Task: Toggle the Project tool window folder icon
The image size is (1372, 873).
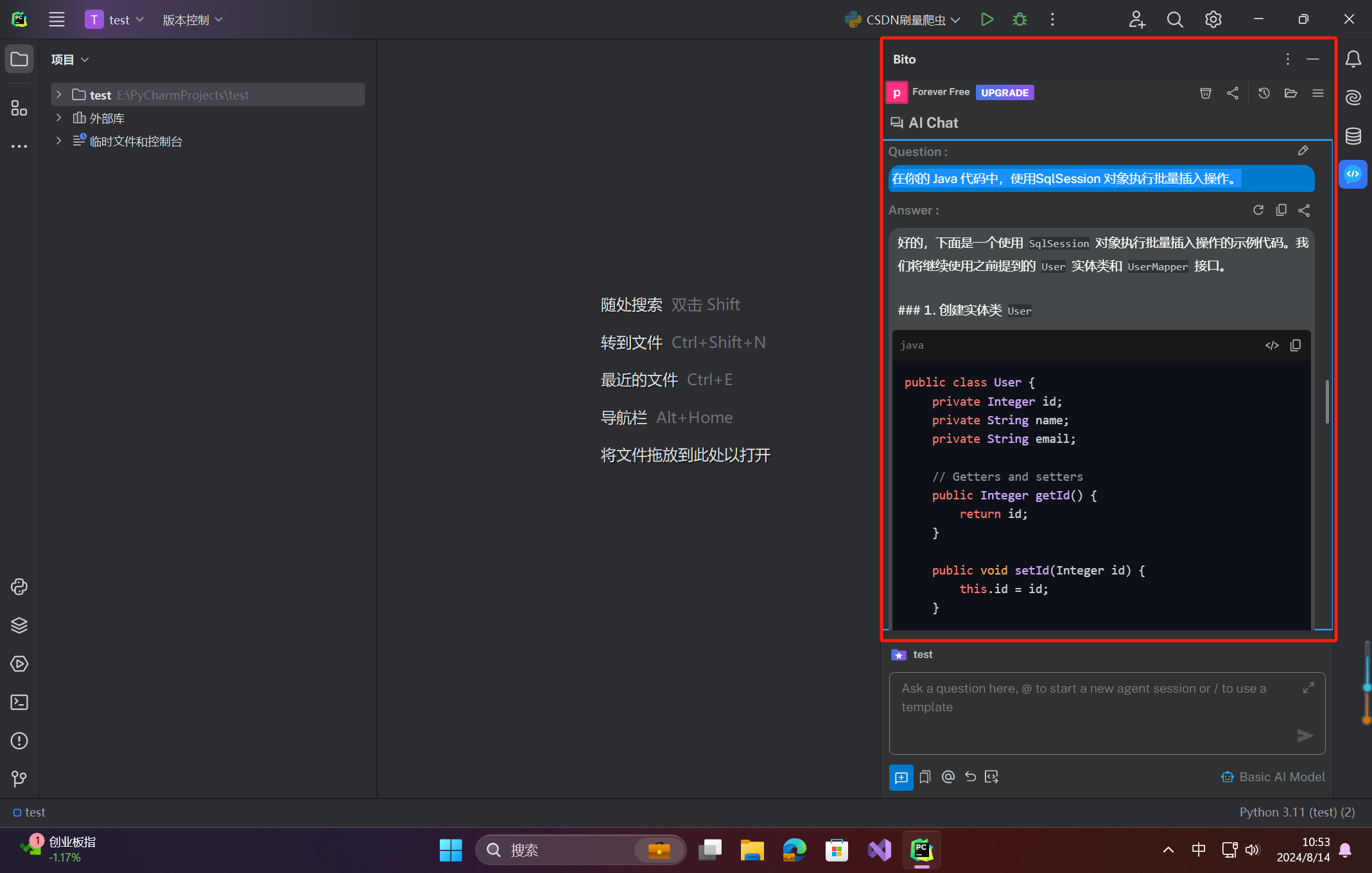Action: (x=19, y=59)
